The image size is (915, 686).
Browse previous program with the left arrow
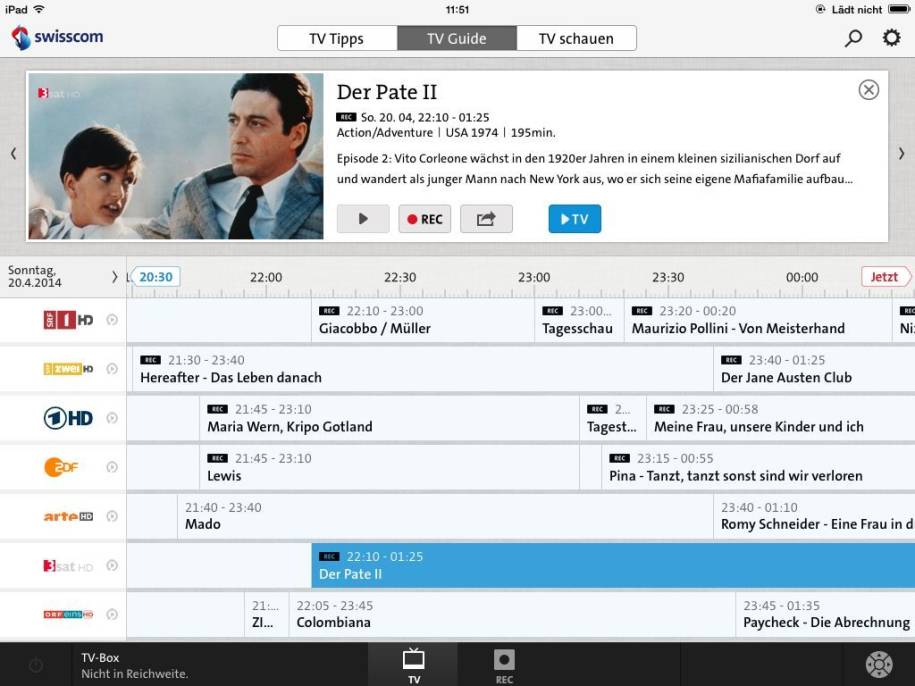click(13, 155)
